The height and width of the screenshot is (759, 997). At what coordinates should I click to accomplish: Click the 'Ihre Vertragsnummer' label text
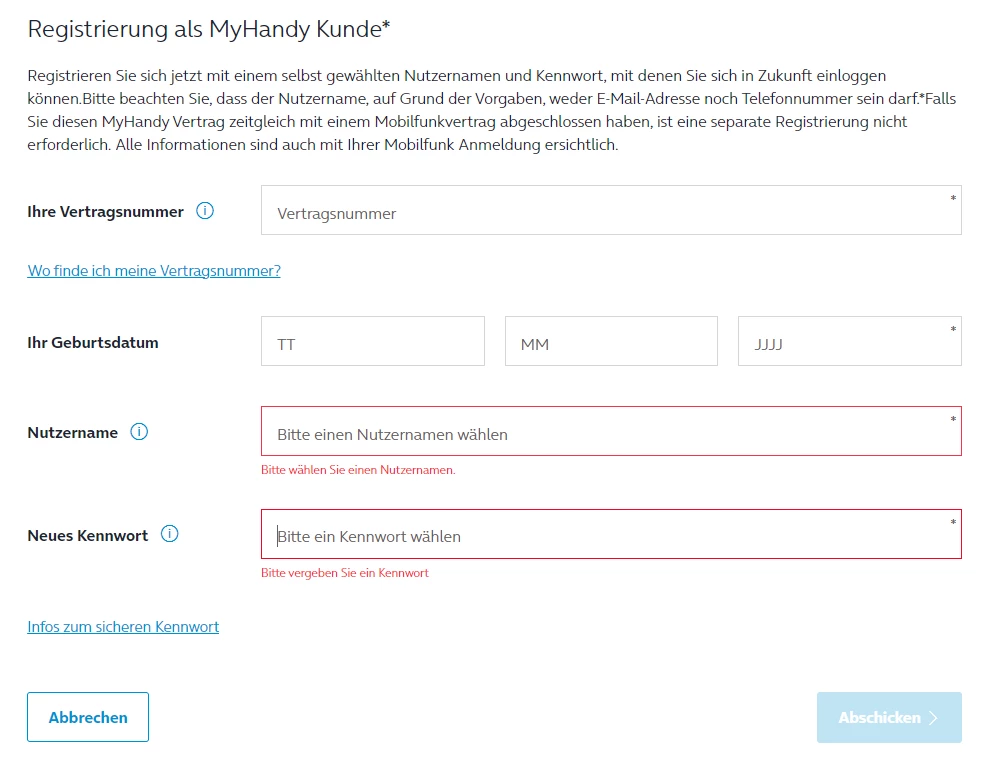tap(106, 212)
